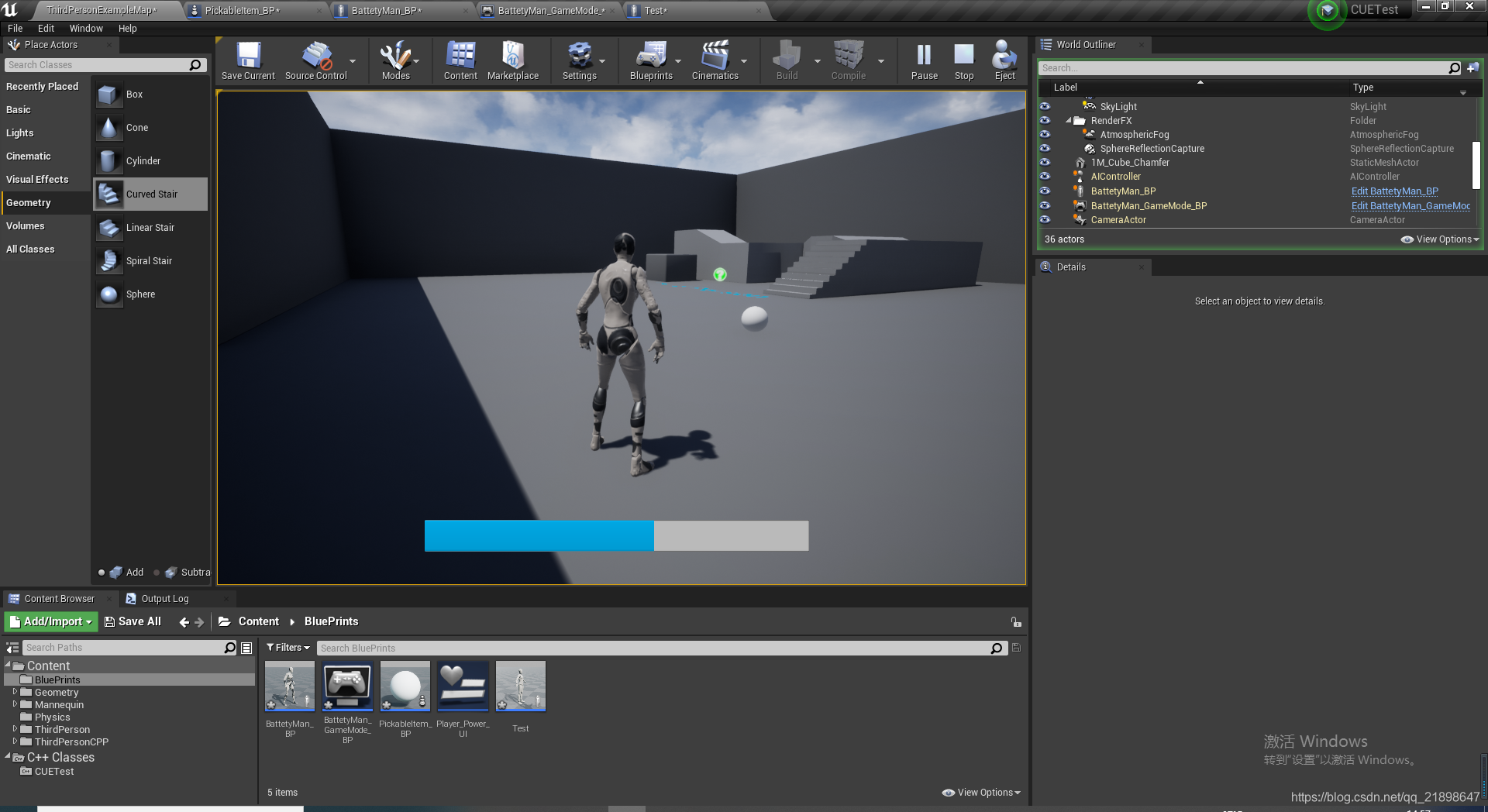Click the Build toolbar icon
The image size is (1488, 812).
coord(787,60)
